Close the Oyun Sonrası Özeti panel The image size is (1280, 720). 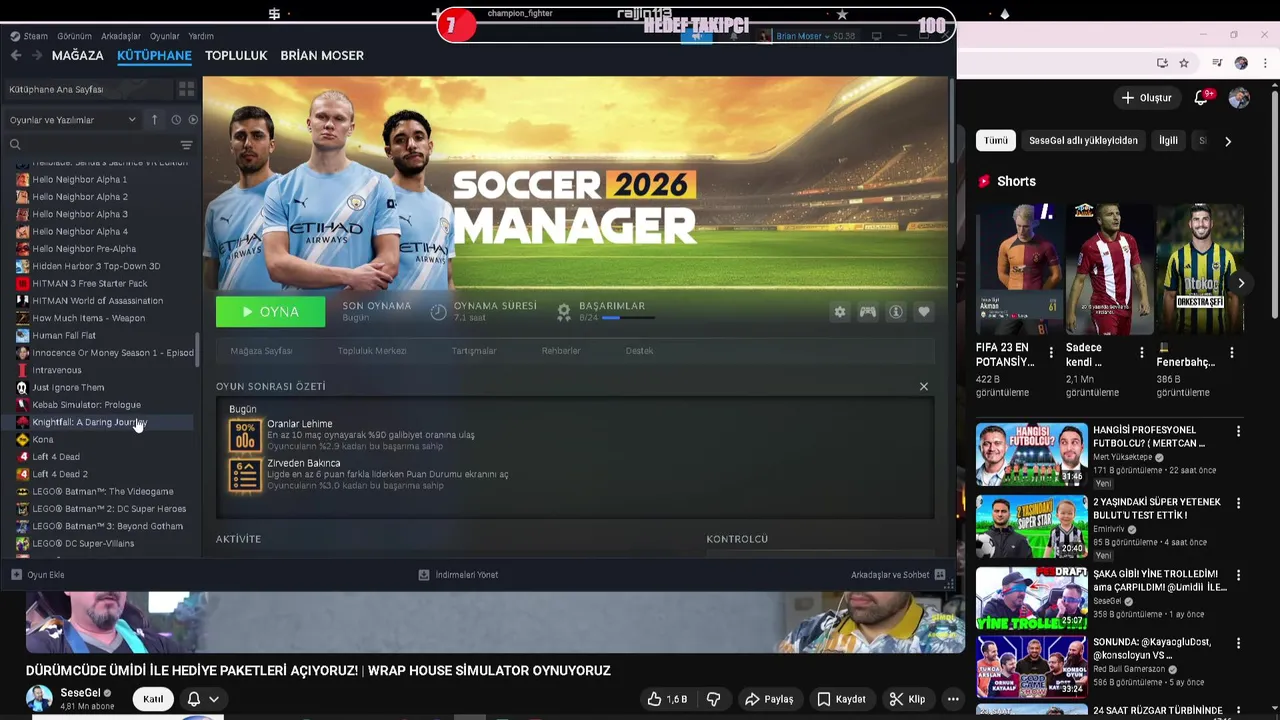coord(924,386)
